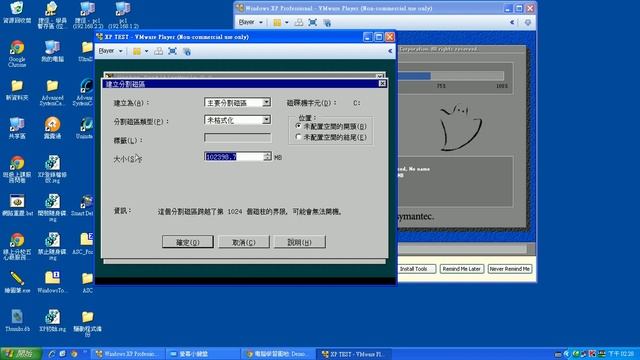Switch to 螢幕小鍵盤 taskbar item
The image size is (640, 360).
(203, 354)
